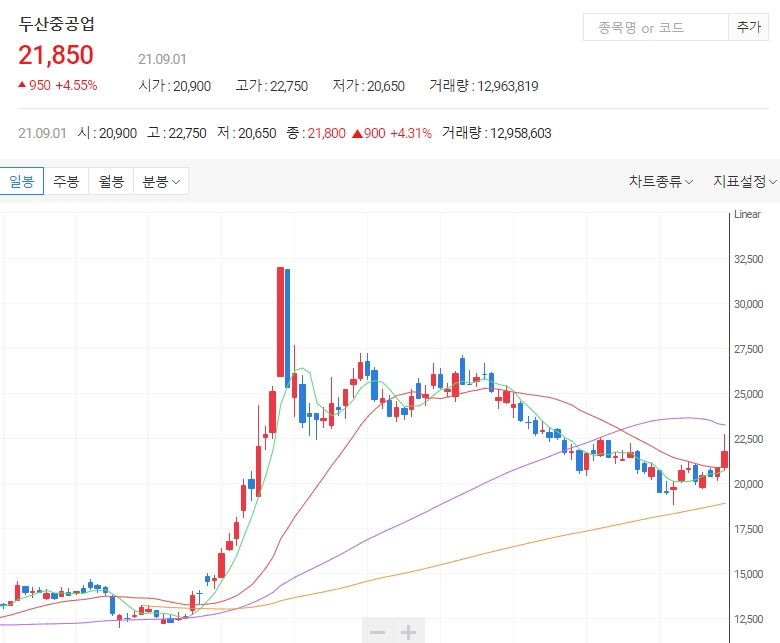Click the 15,000 price axis label
Viewport: 780px width, 643px height.
[749, 574]
